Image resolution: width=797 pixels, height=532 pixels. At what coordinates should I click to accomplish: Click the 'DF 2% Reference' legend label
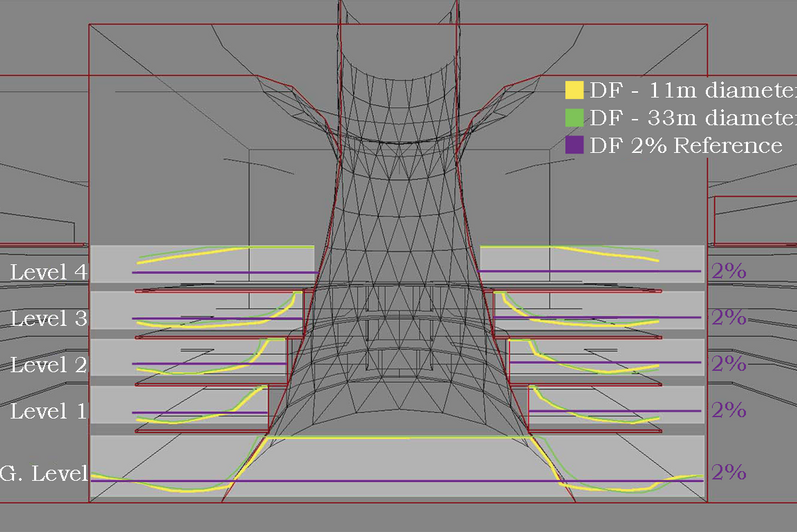686,145
